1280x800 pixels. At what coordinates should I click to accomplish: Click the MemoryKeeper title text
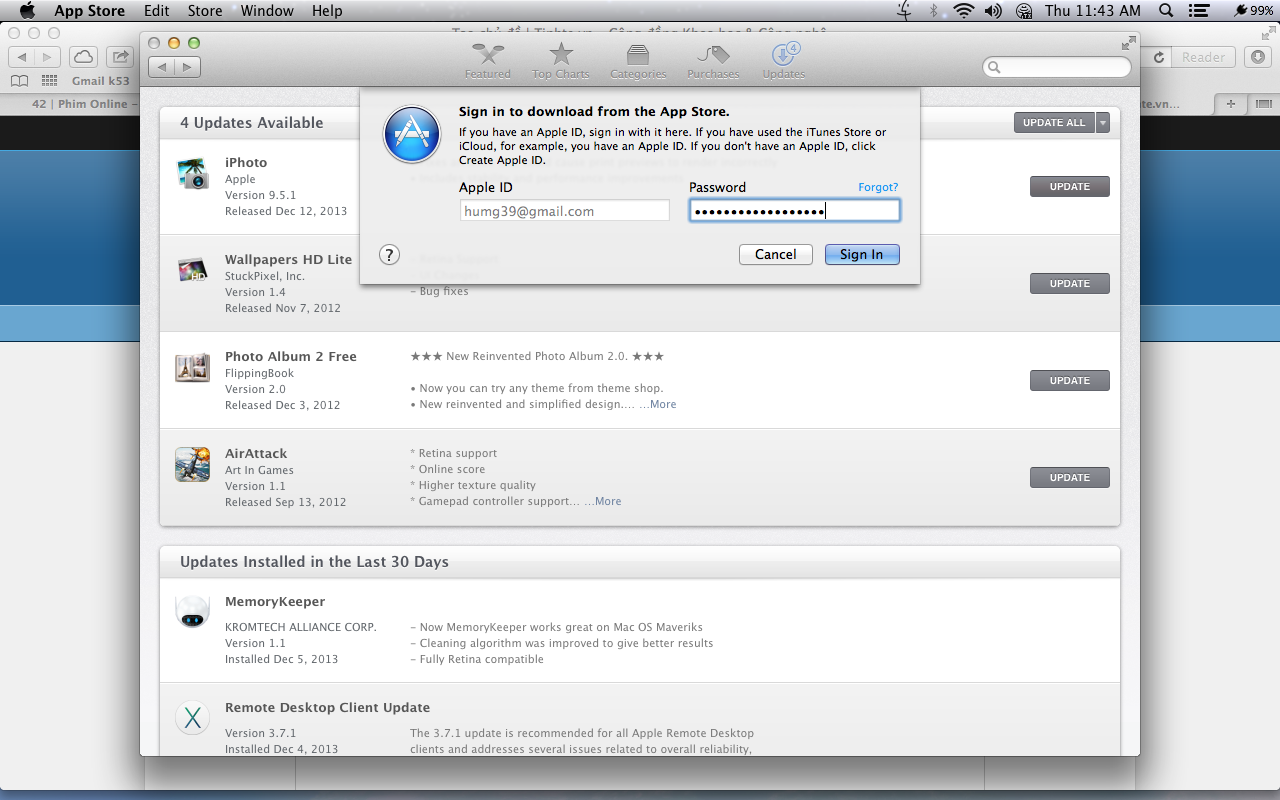[275, 601]
